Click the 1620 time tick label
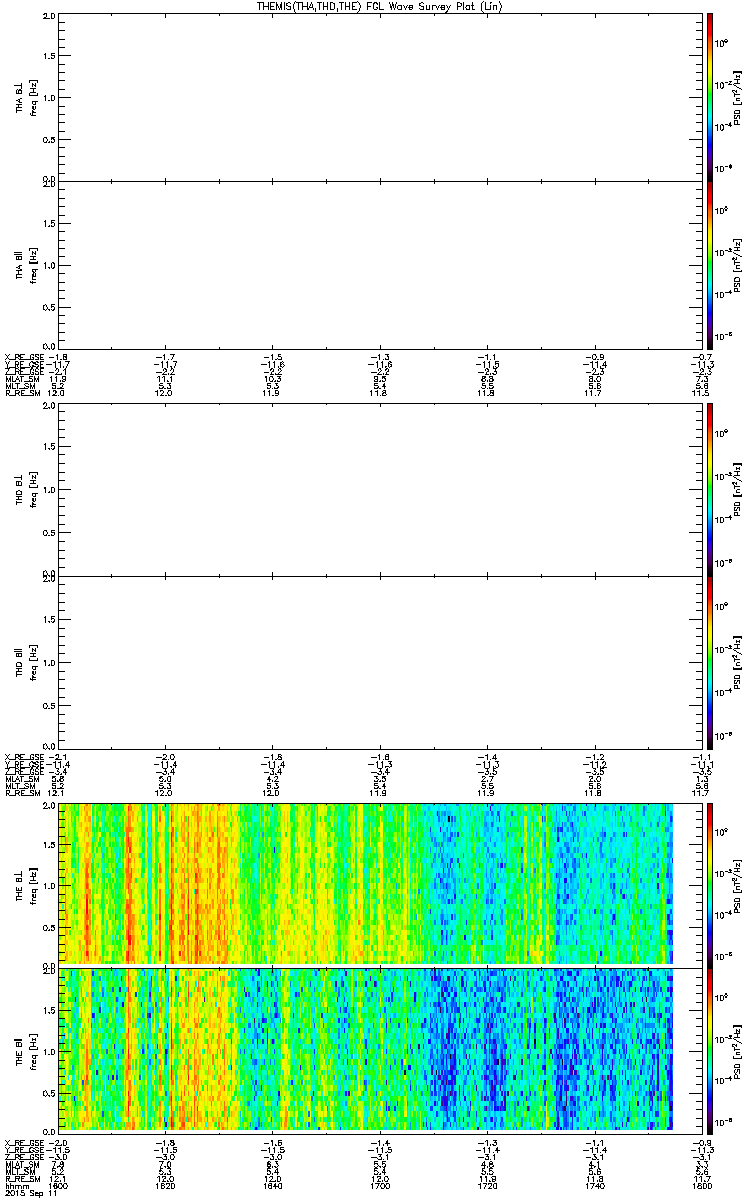The image size is (750, 1200). [165, 1185]
